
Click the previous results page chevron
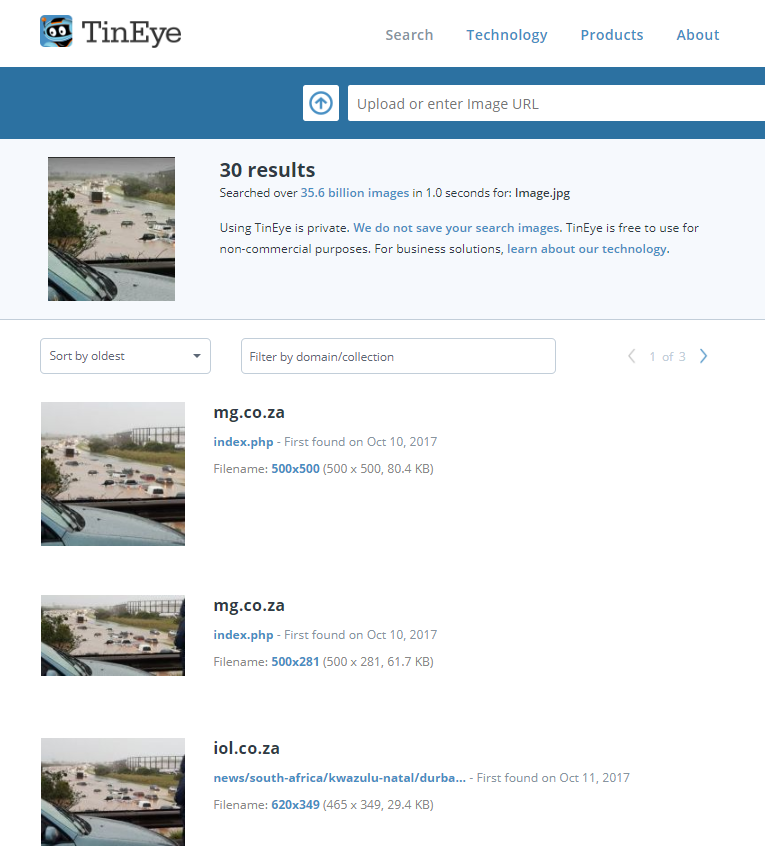pos(632,356)
